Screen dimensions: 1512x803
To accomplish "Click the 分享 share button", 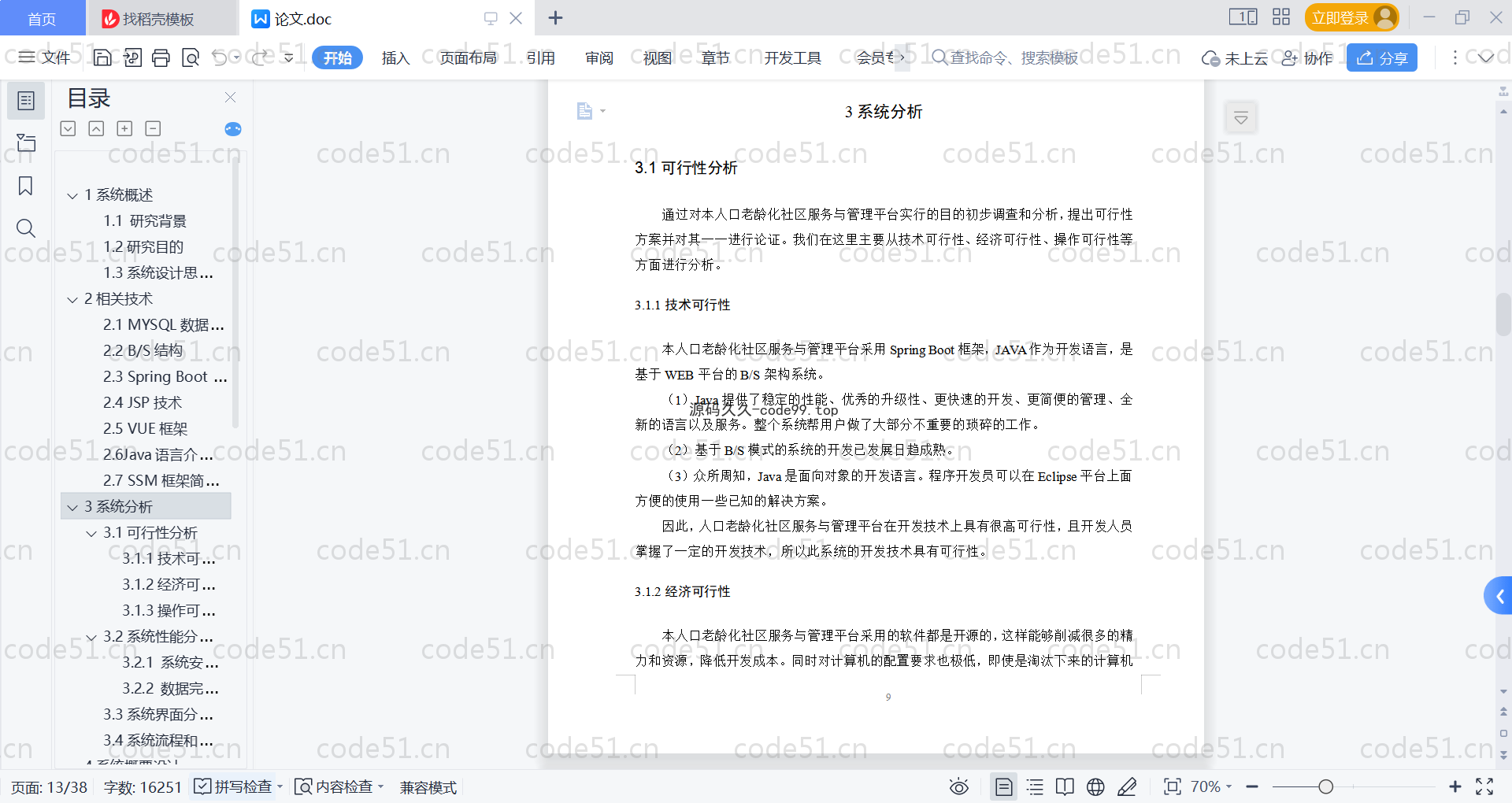I will (x=1382, y=57).
